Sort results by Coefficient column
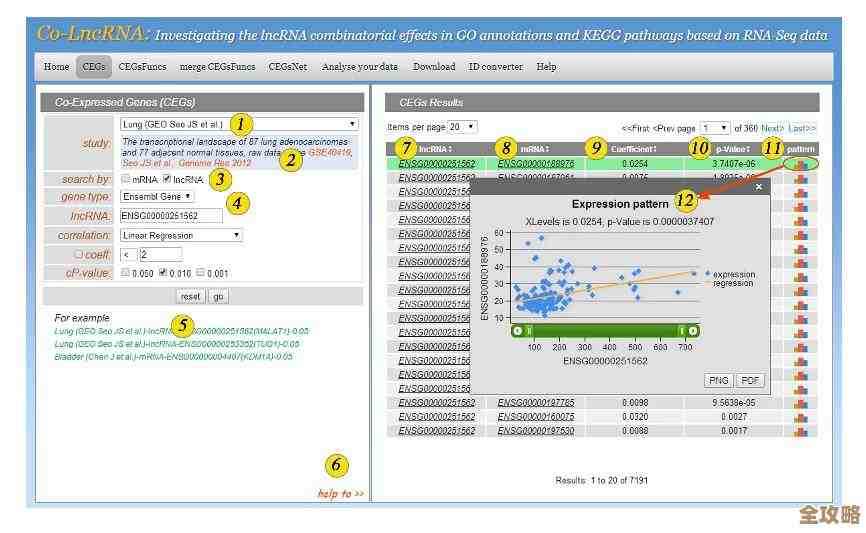 pyautogui.click(x=633, y=149)
